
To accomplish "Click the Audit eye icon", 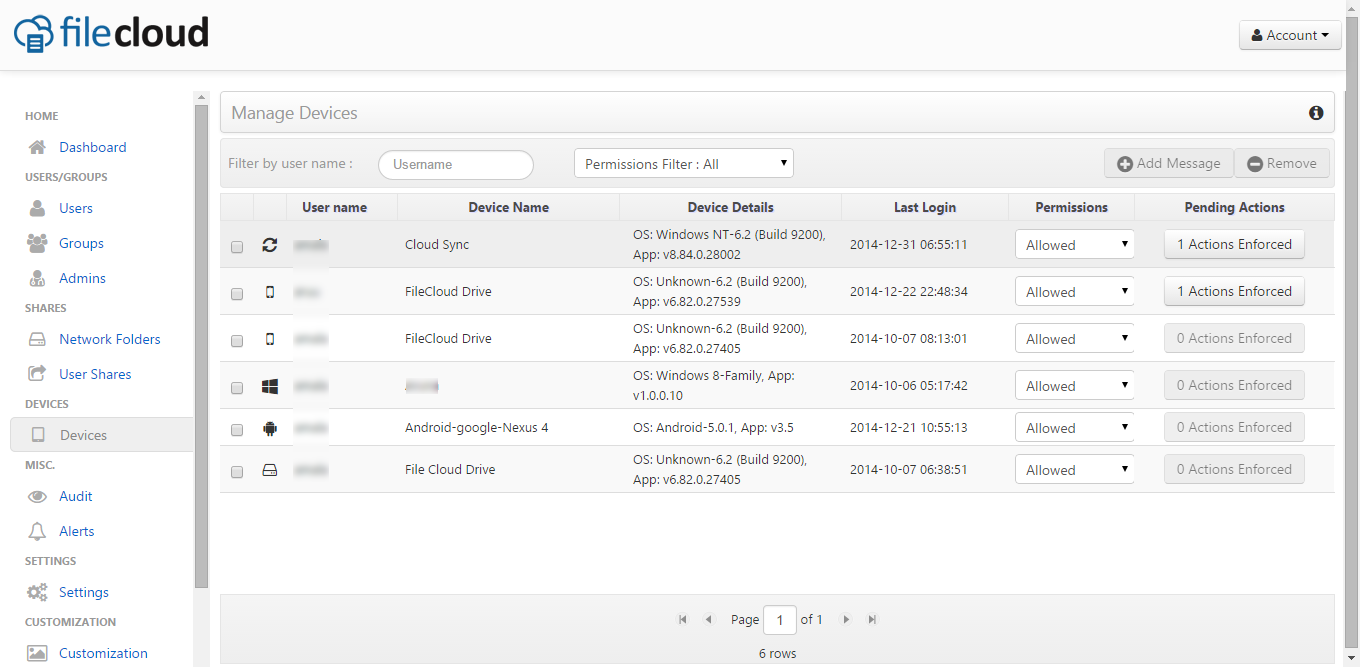I will (x=37, y=496).
